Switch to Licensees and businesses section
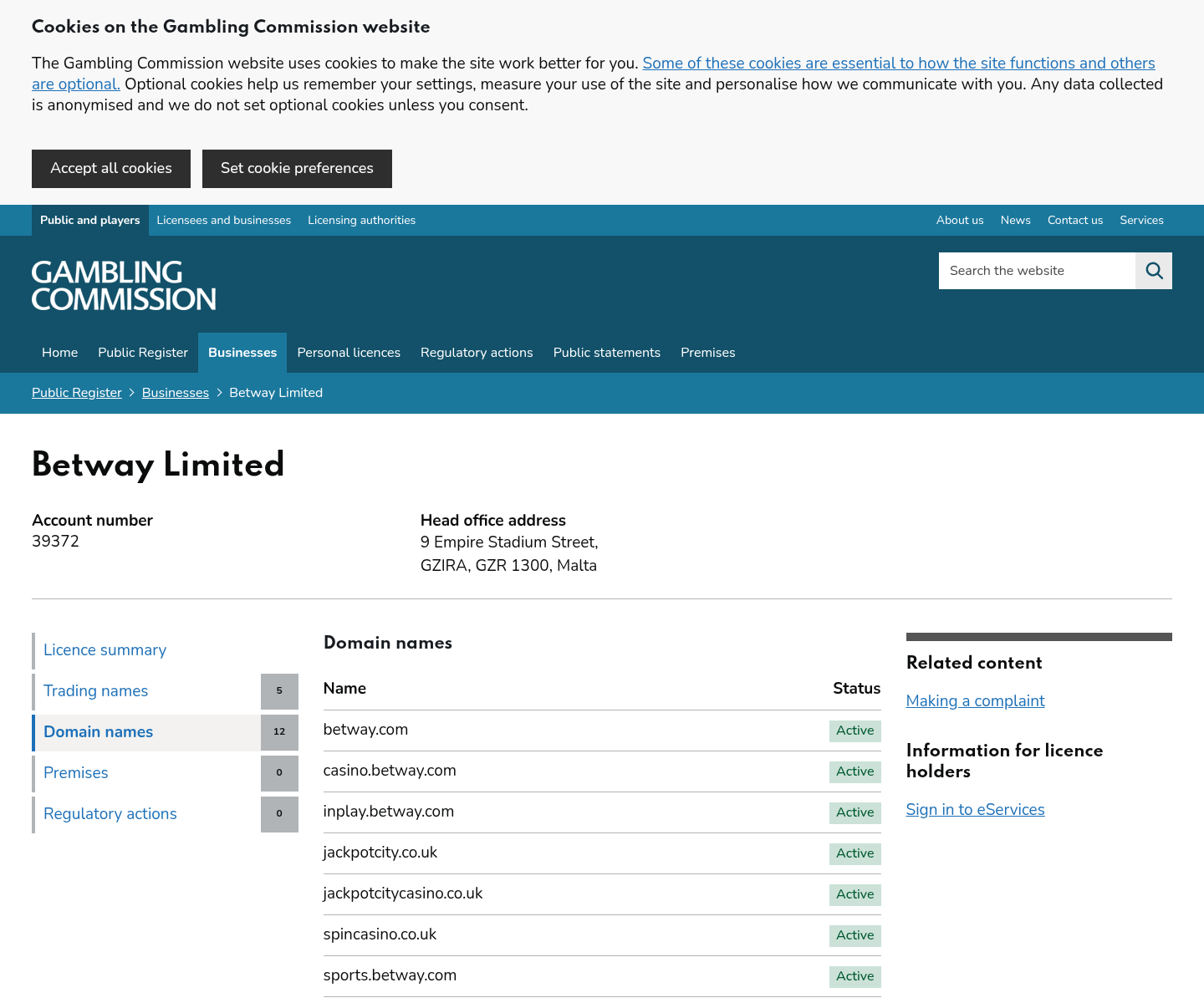 (x=224, y=221)
